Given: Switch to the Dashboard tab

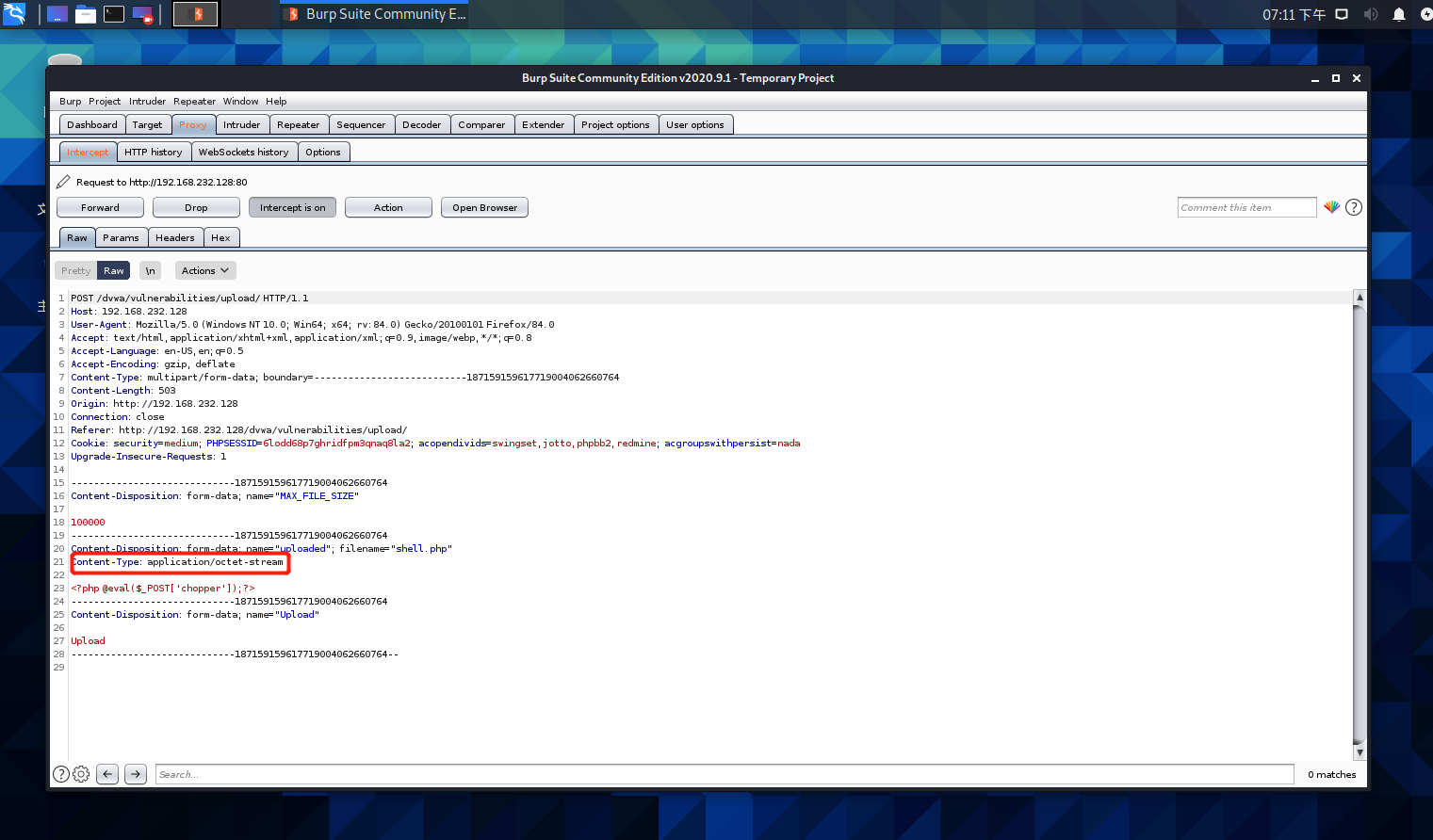Looking at the screenshot, I should point(92,124).
